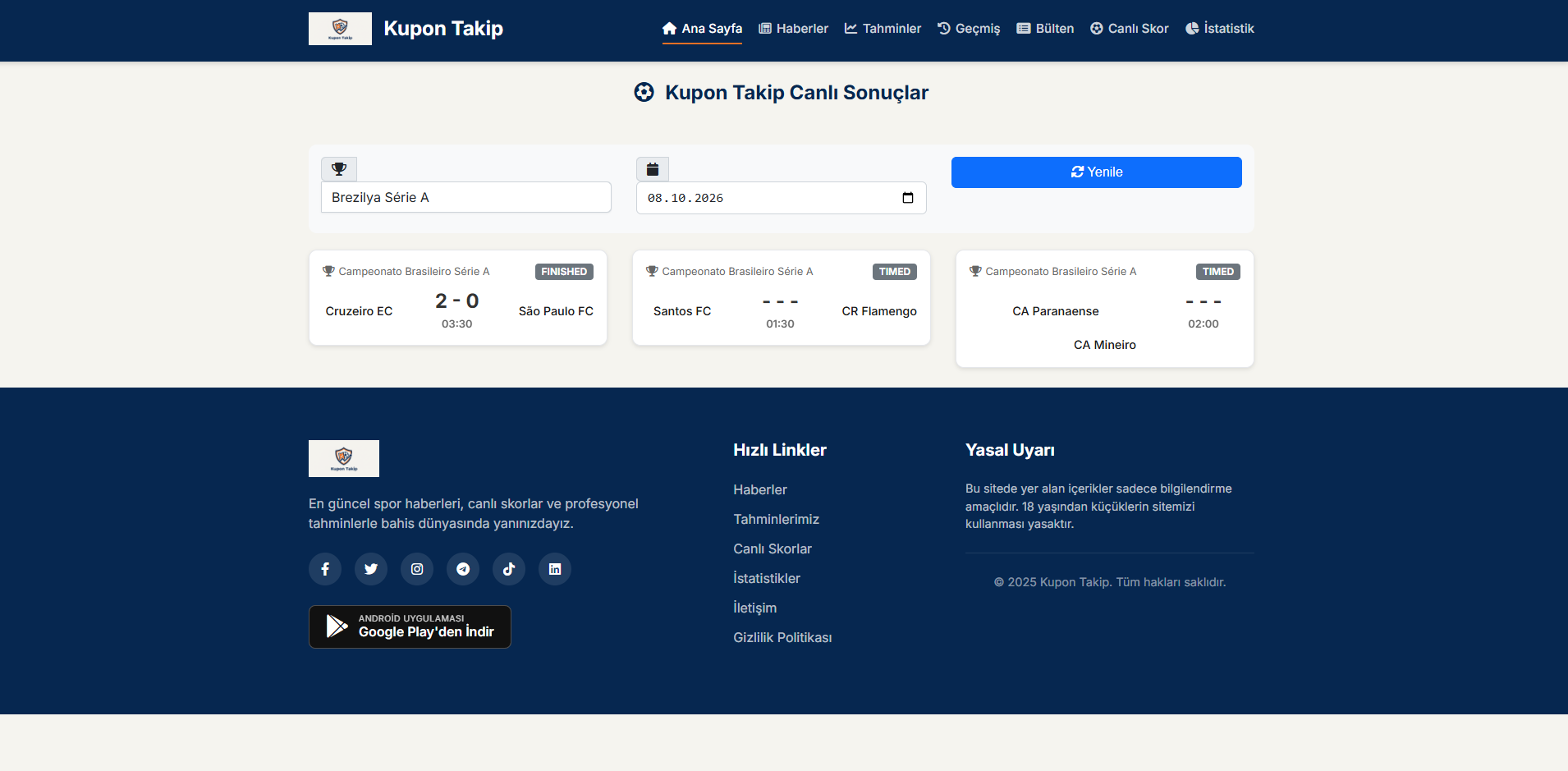Image resolution: width=1568 pixels, height=771 pixels.
Task: Open the LinkedIn social icon
Action: coord(555,569)
